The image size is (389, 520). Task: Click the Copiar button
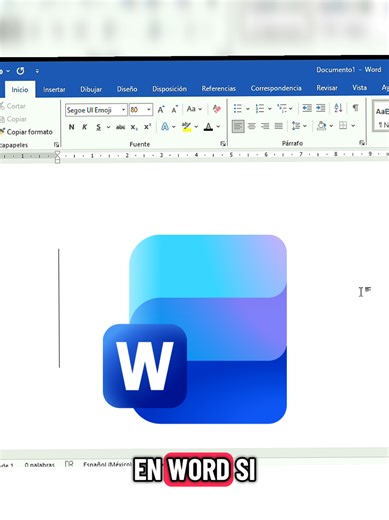(x=14, y=119)
